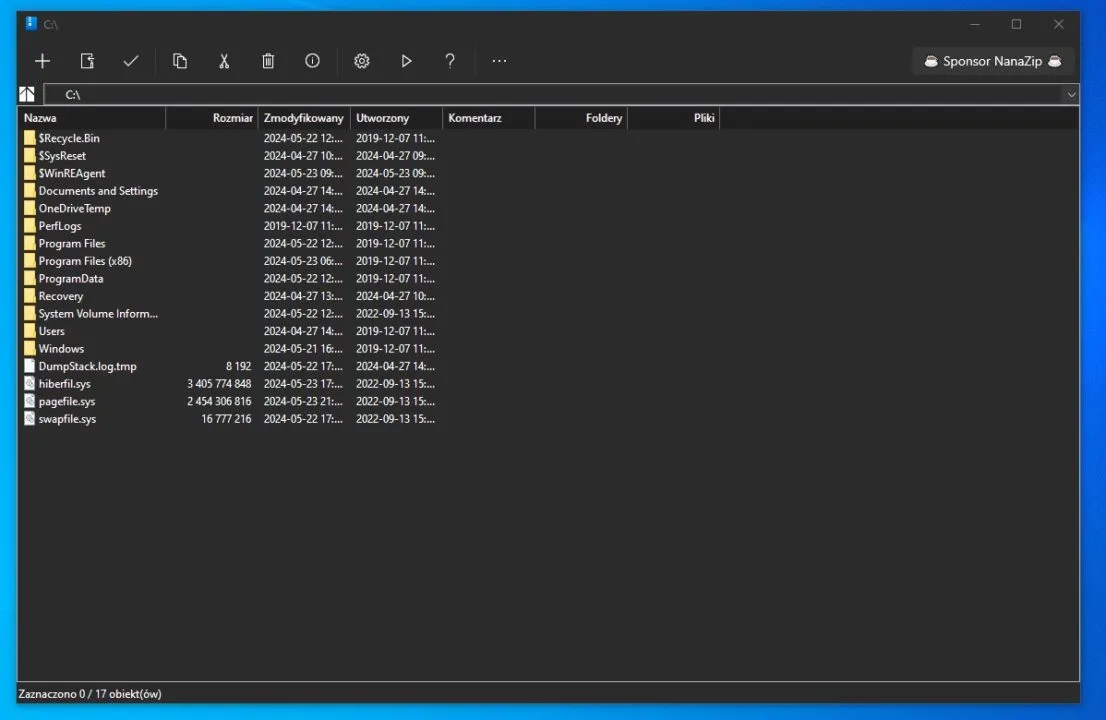Open the three-dot More menu
Screen dimensions: 1106x720
499,61
